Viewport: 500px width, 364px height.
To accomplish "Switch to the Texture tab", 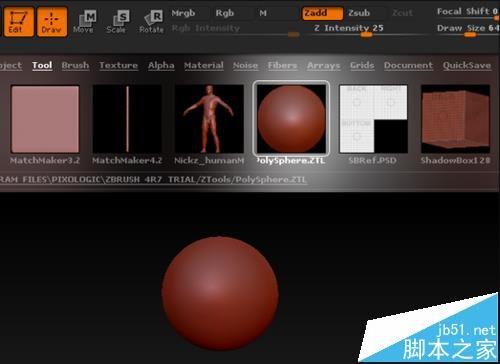I will [119, 65].
